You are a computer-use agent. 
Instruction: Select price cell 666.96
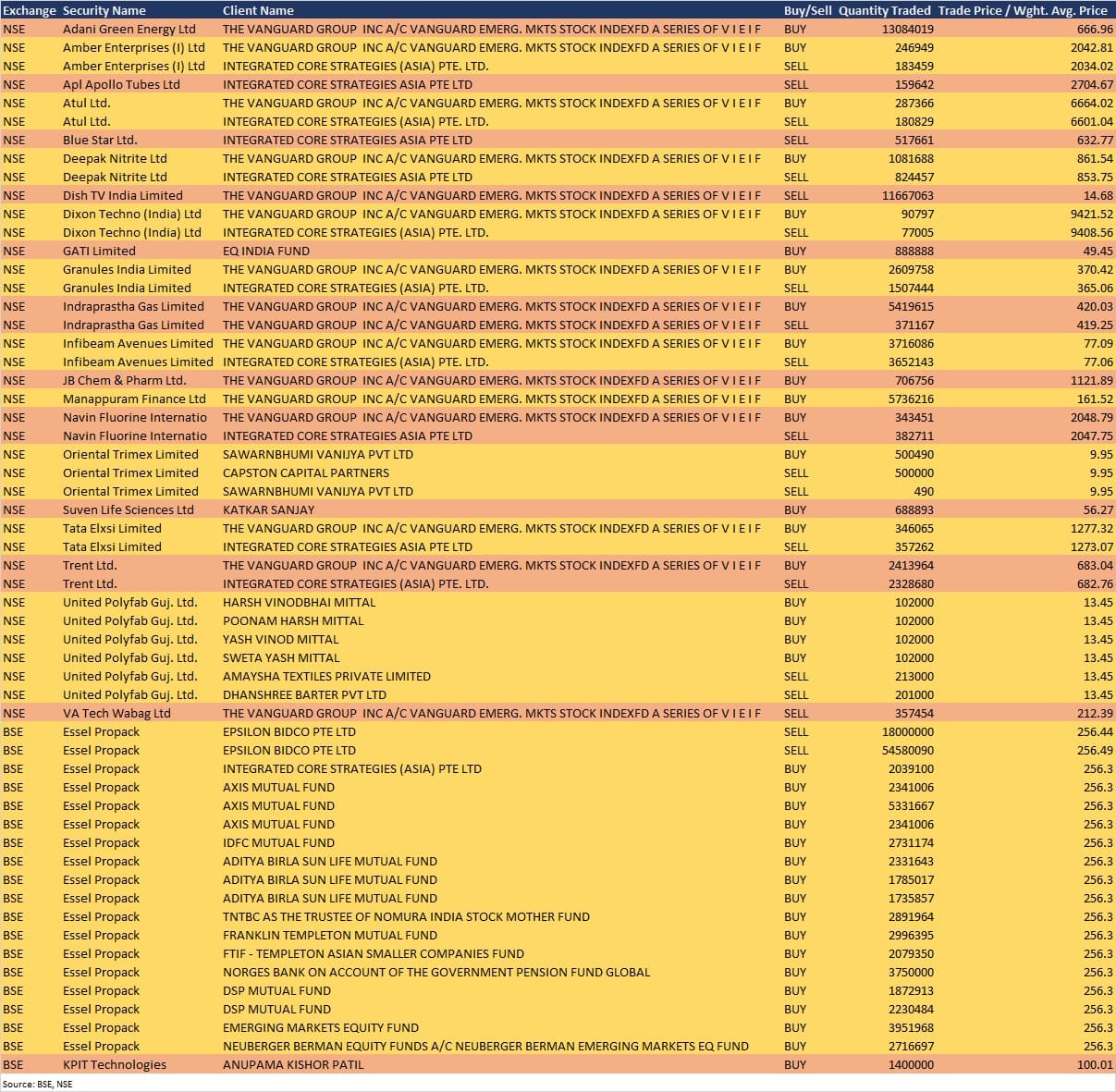[x=1095, y=29]
